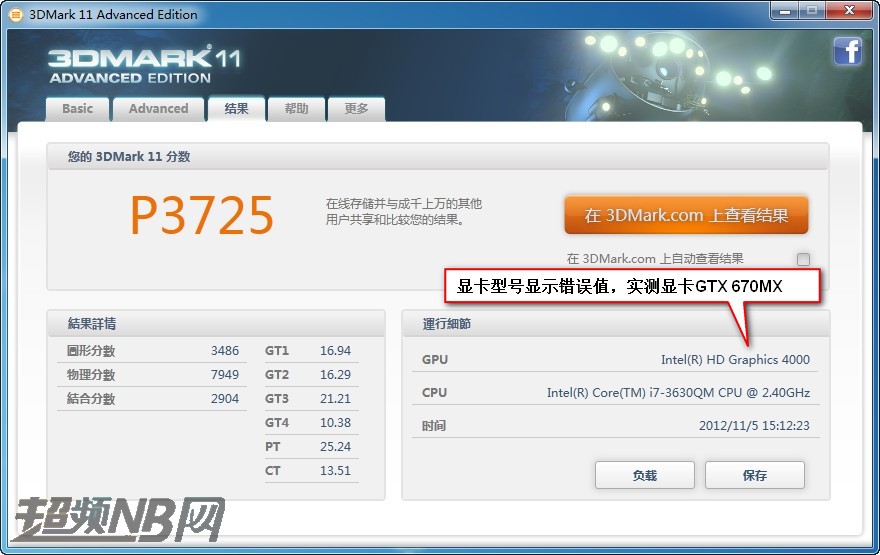Close the 3DMark 11 window

[x=849, y=11]
